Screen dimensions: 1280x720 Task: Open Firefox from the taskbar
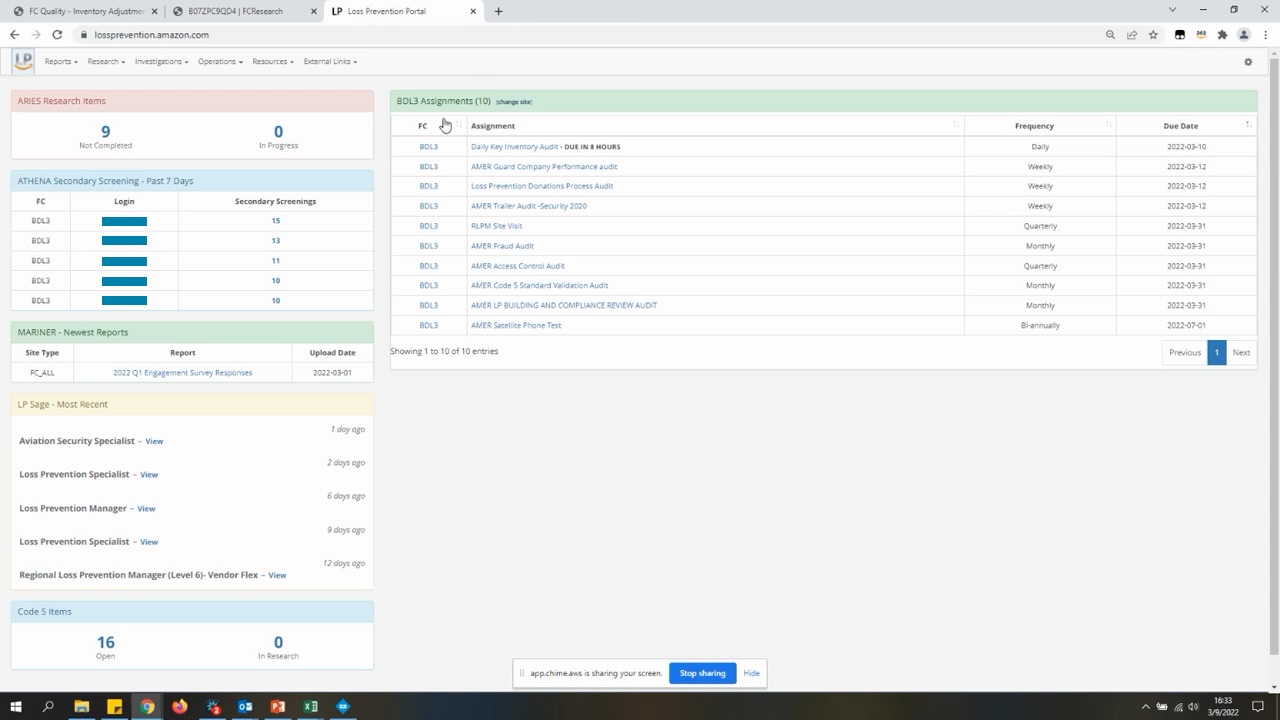(x=180, y=707)
